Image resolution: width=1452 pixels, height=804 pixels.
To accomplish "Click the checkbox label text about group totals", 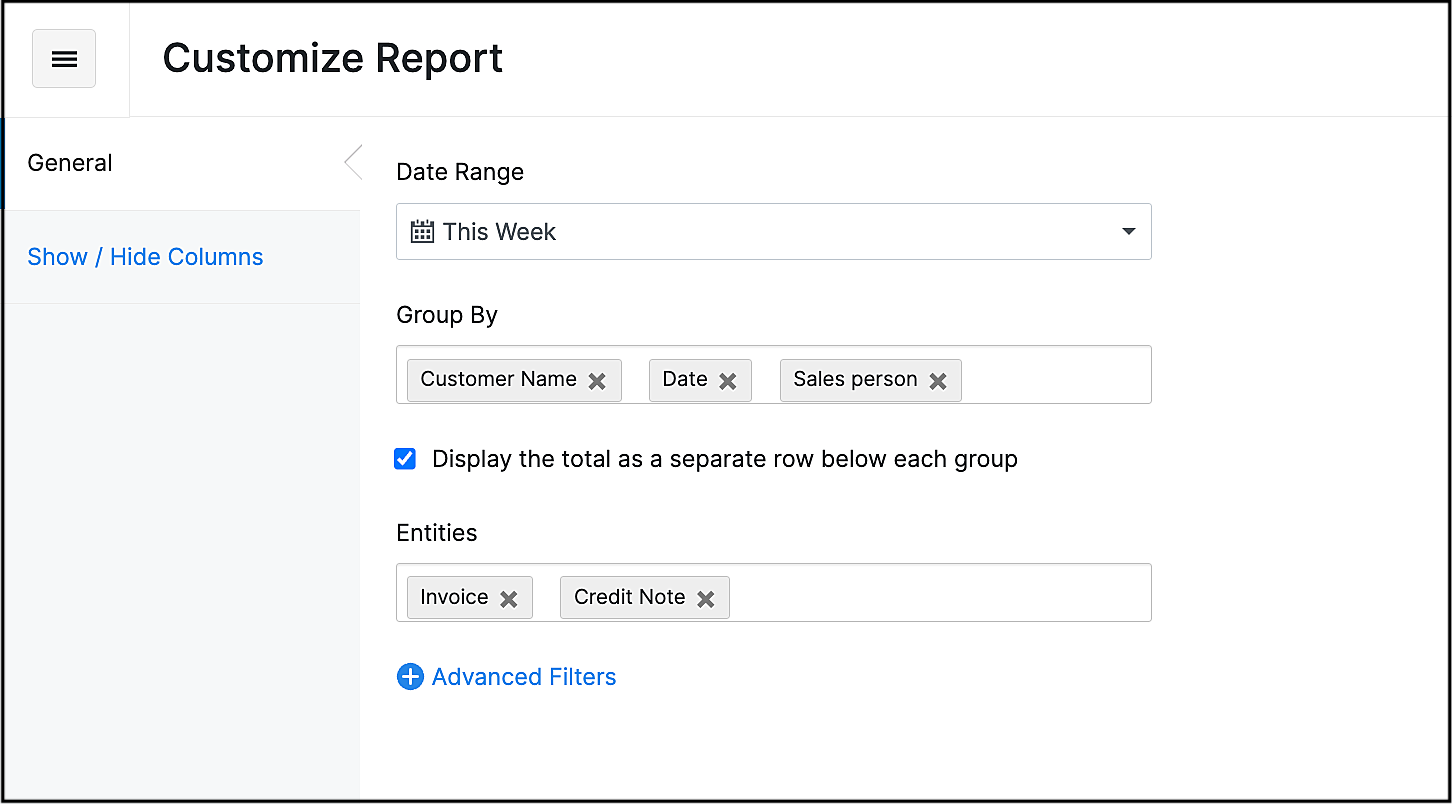I will [x=724, y=459].
